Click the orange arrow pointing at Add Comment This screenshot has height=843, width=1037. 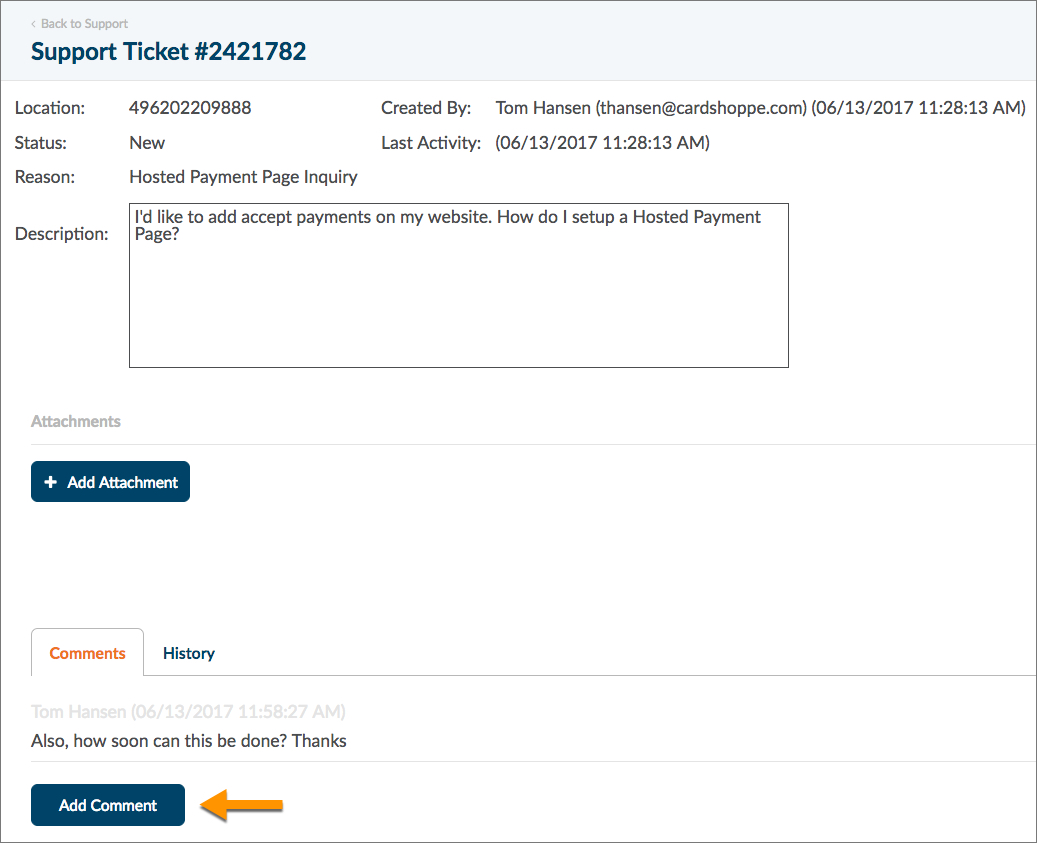242,805
